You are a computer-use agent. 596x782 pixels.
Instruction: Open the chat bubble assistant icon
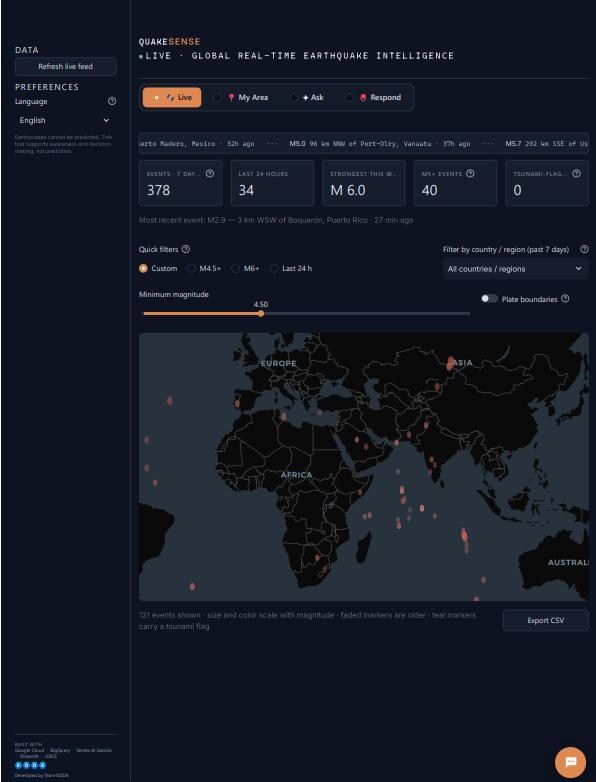tap(571, 762)
